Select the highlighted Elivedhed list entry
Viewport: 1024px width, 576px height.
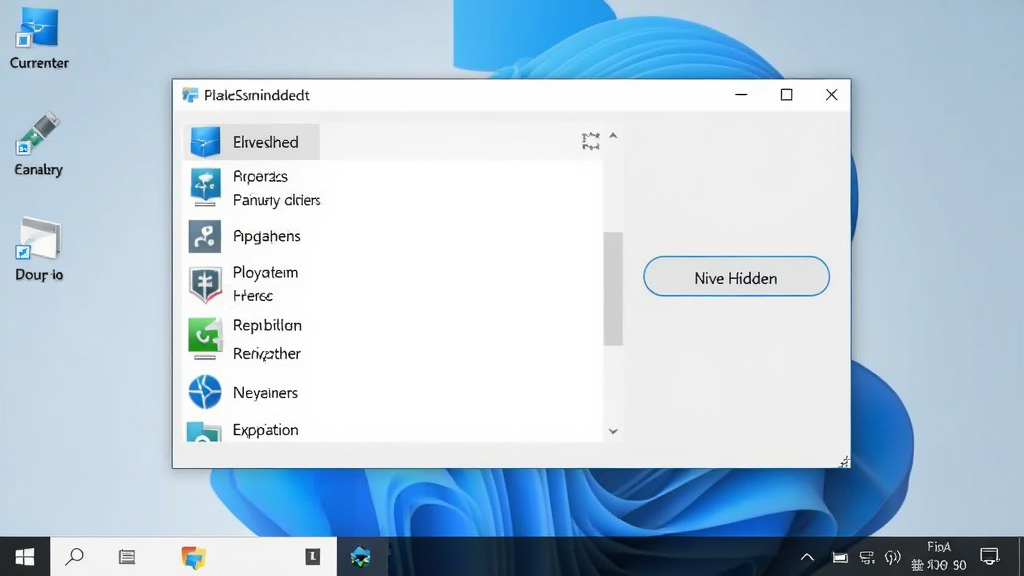tap(251, 142)
